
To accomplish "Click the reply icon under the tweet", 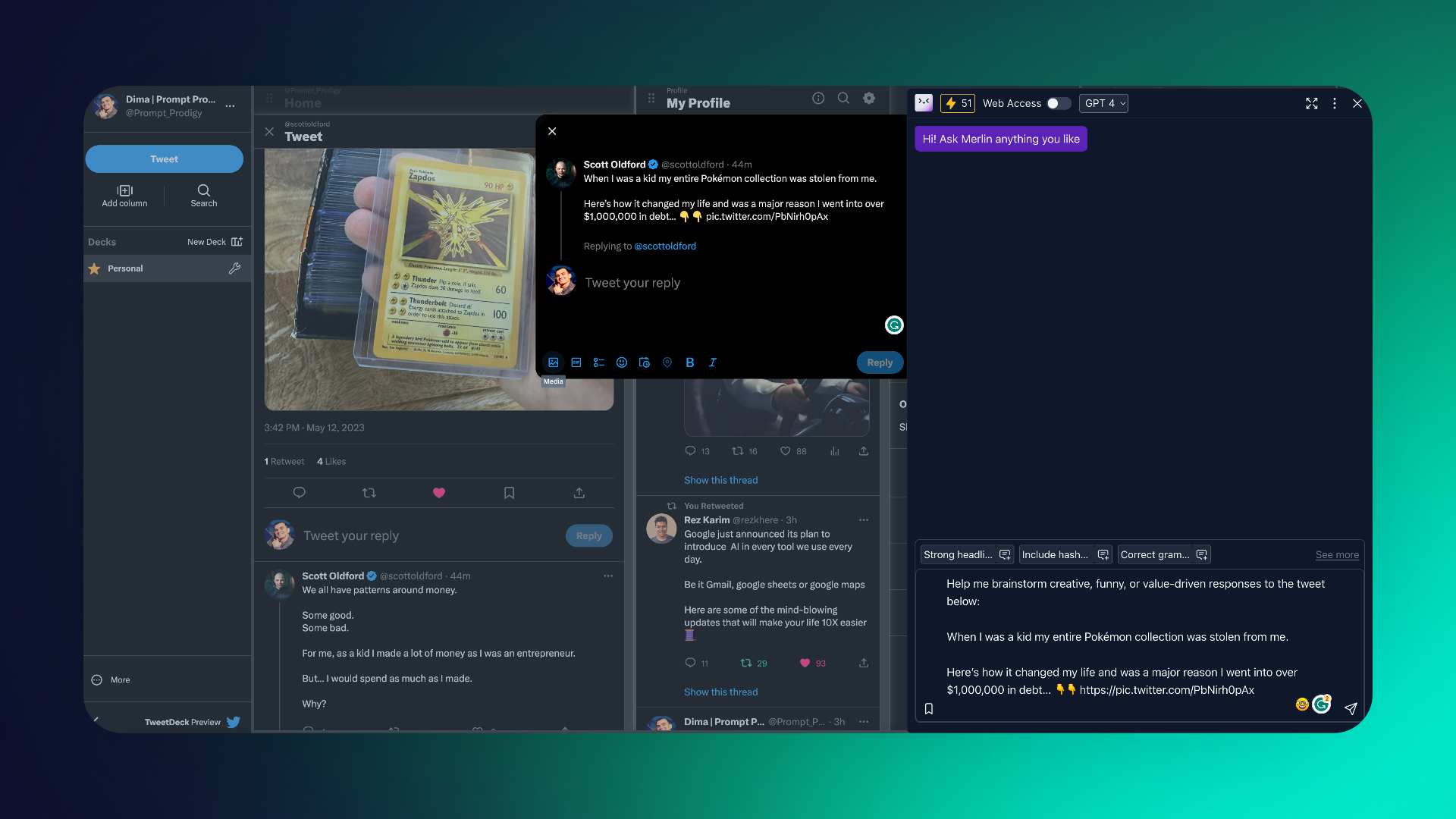I will pyautogui.click(x=299, y=493).
